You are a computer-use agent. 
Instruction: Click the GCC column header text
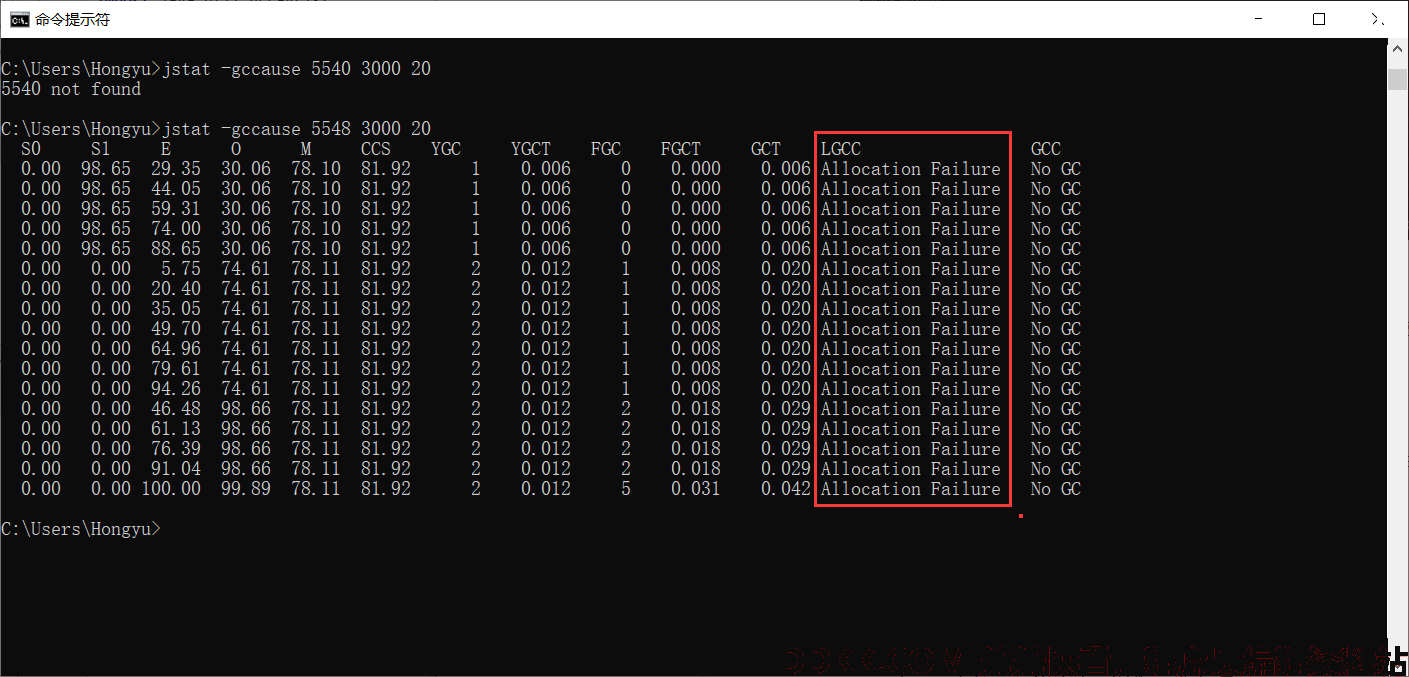1046,149
